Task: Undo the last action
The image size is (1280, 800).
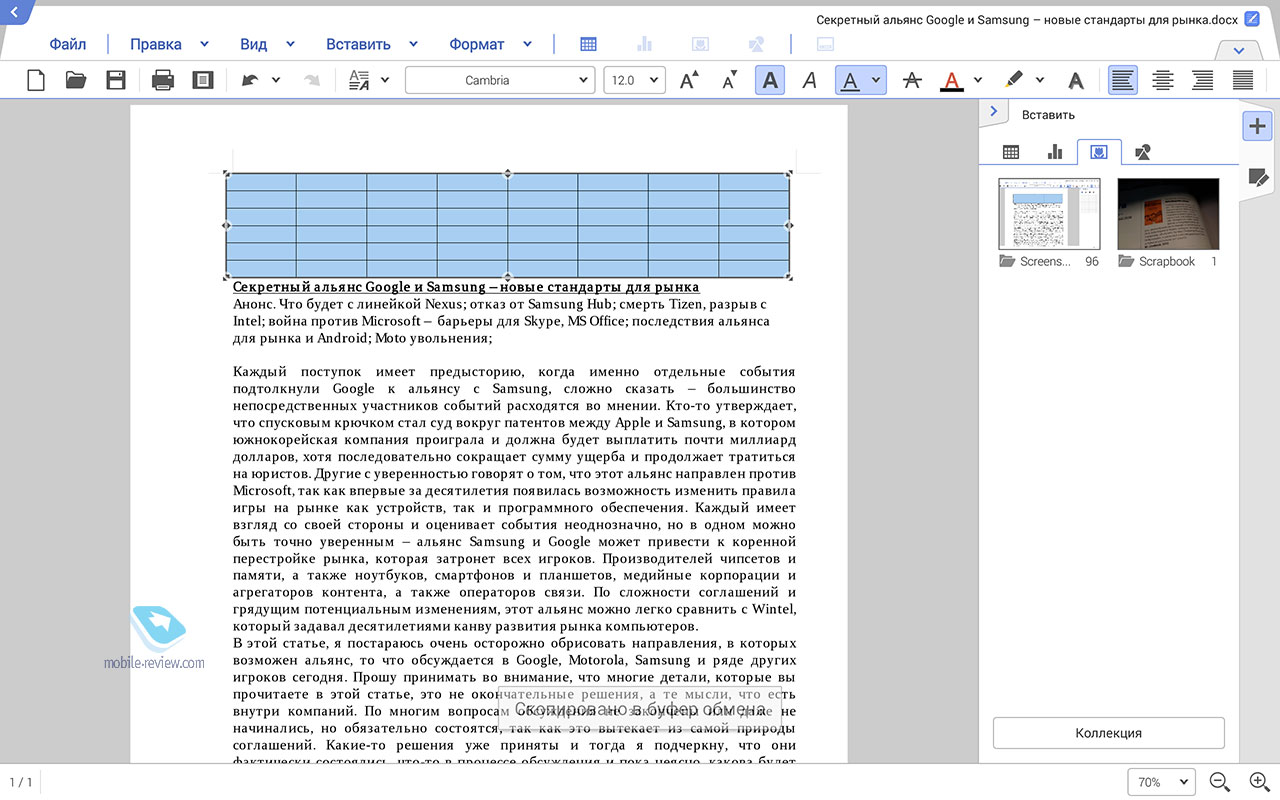Action: 249,81
